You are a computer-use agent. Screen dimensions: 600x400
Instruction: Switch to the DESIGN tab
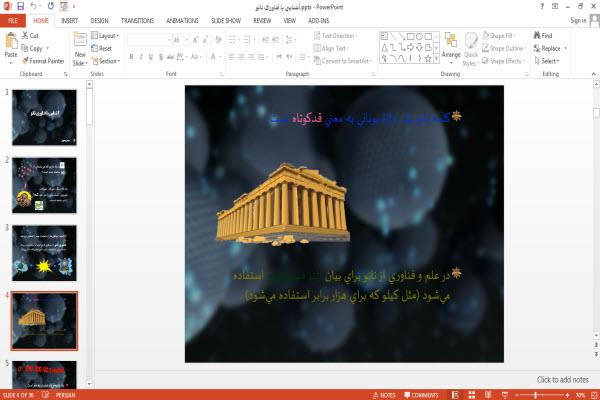click(x=99, y=21)
